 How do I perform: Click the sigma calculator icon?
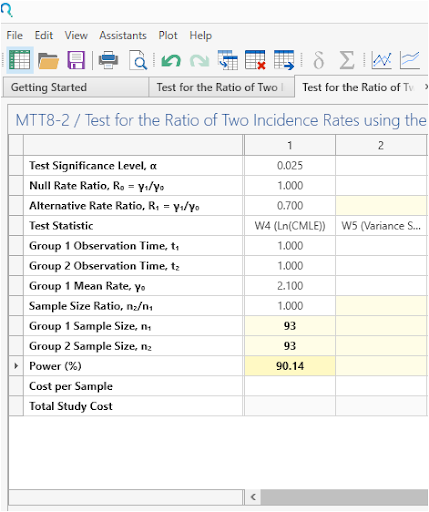(347, 60)
